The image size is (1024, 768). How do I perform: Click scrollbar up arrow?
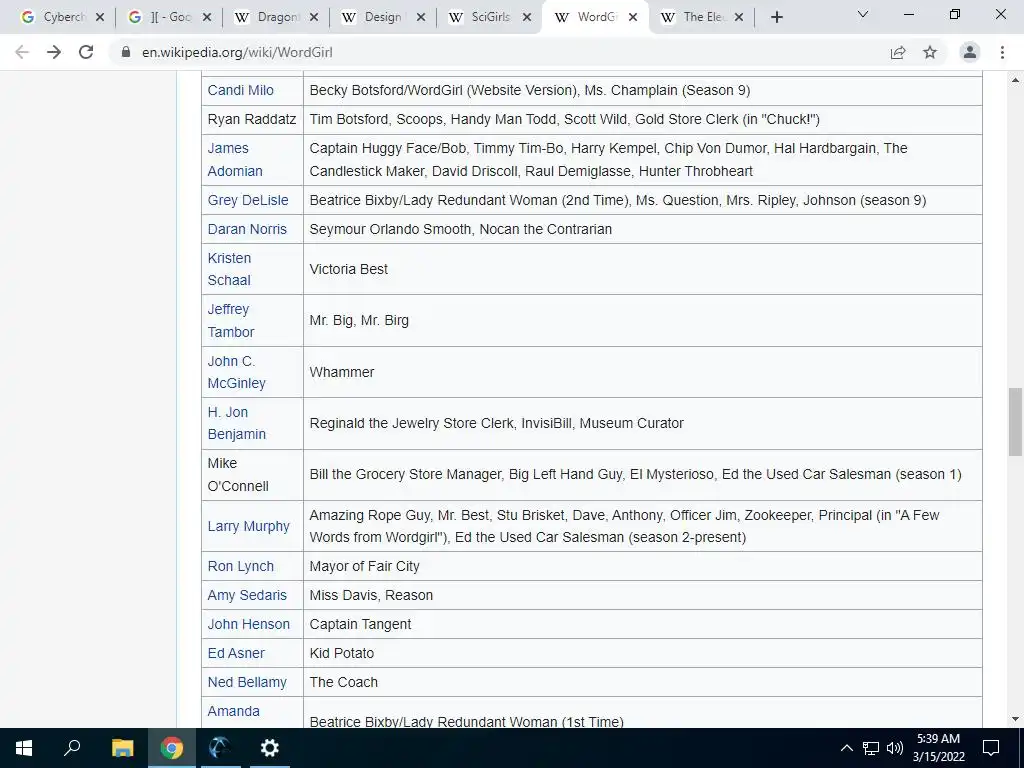click(1015, 80)
